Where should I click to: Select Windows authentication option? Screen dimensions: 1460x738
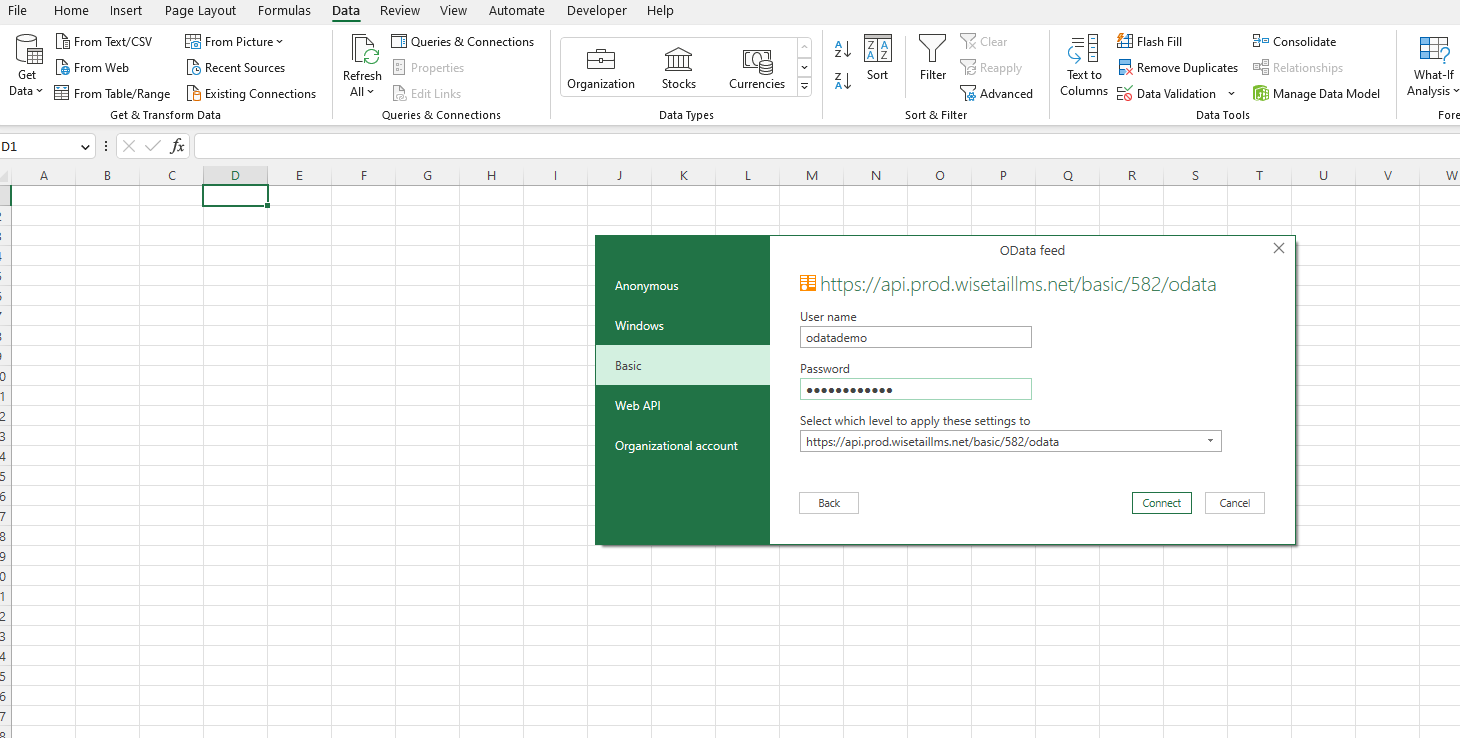click(x=682, y=326)
